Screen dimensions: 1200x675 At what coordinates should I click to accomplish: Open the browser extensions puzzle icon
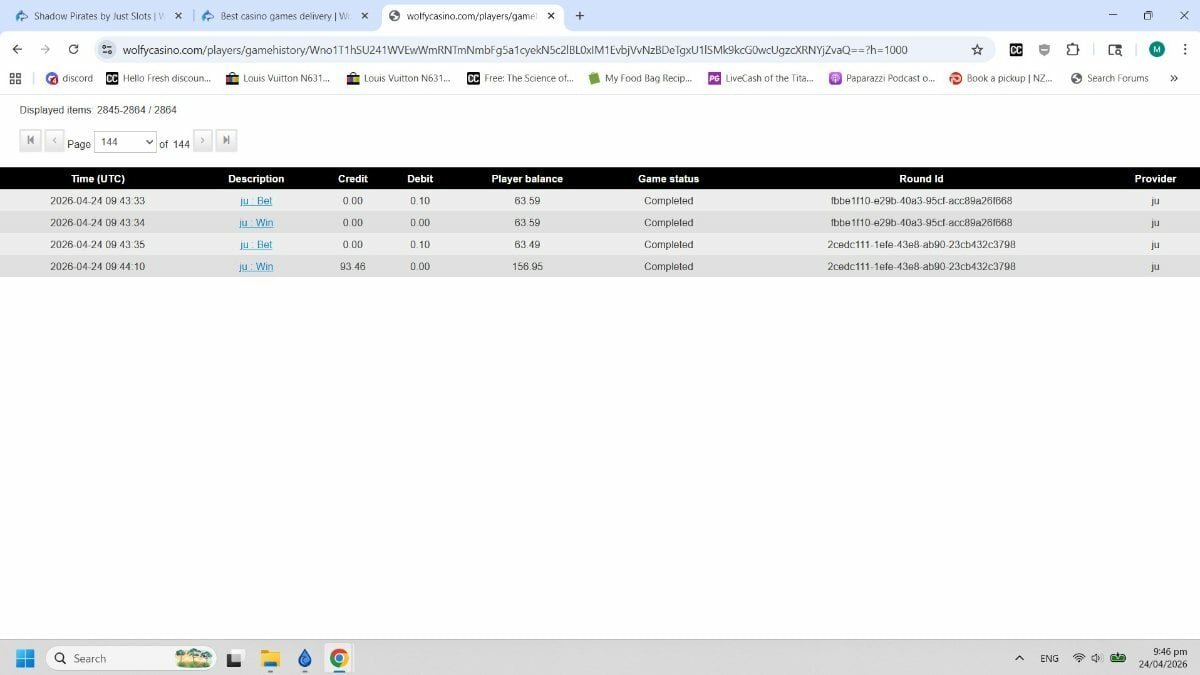[x=1073, y=50]
